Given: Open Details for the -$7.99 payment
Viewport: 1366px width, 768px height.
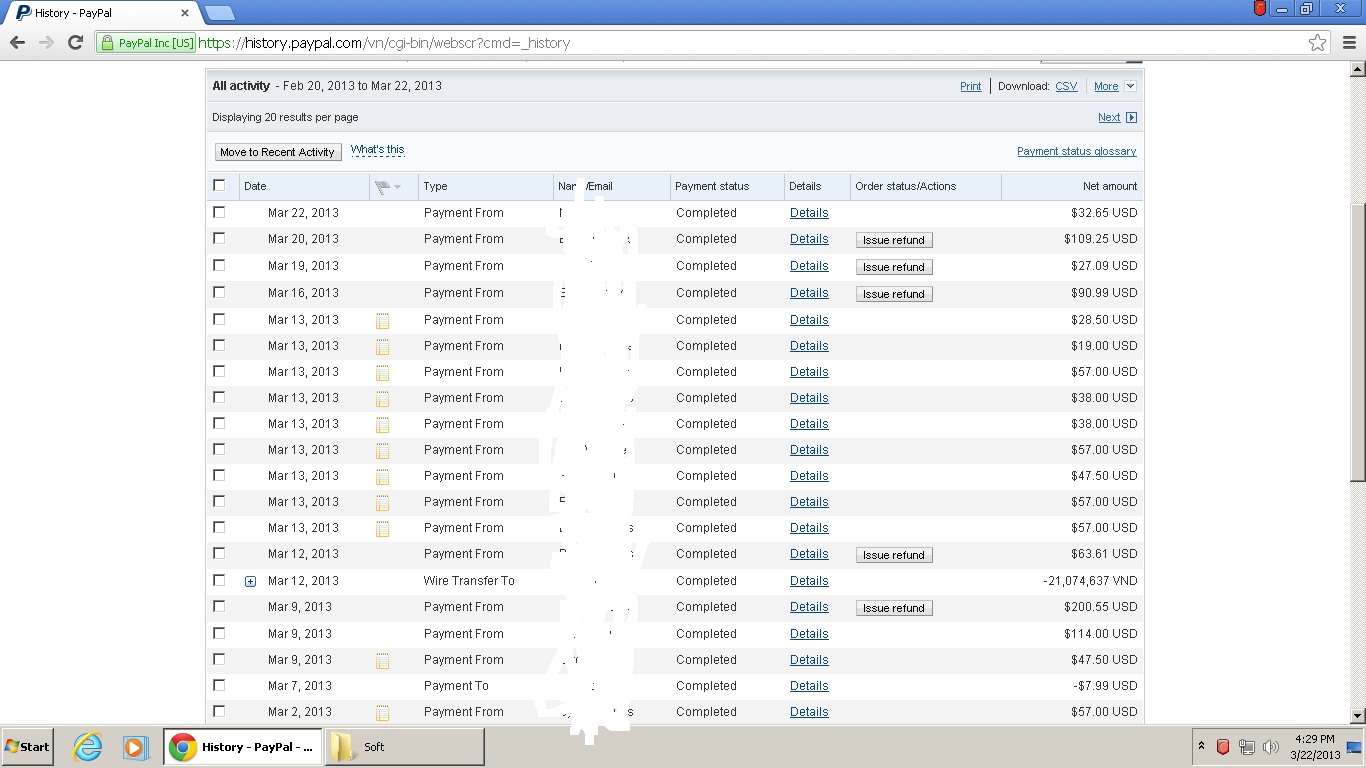Looking at the screenshot, I should [x=809, y=686].
